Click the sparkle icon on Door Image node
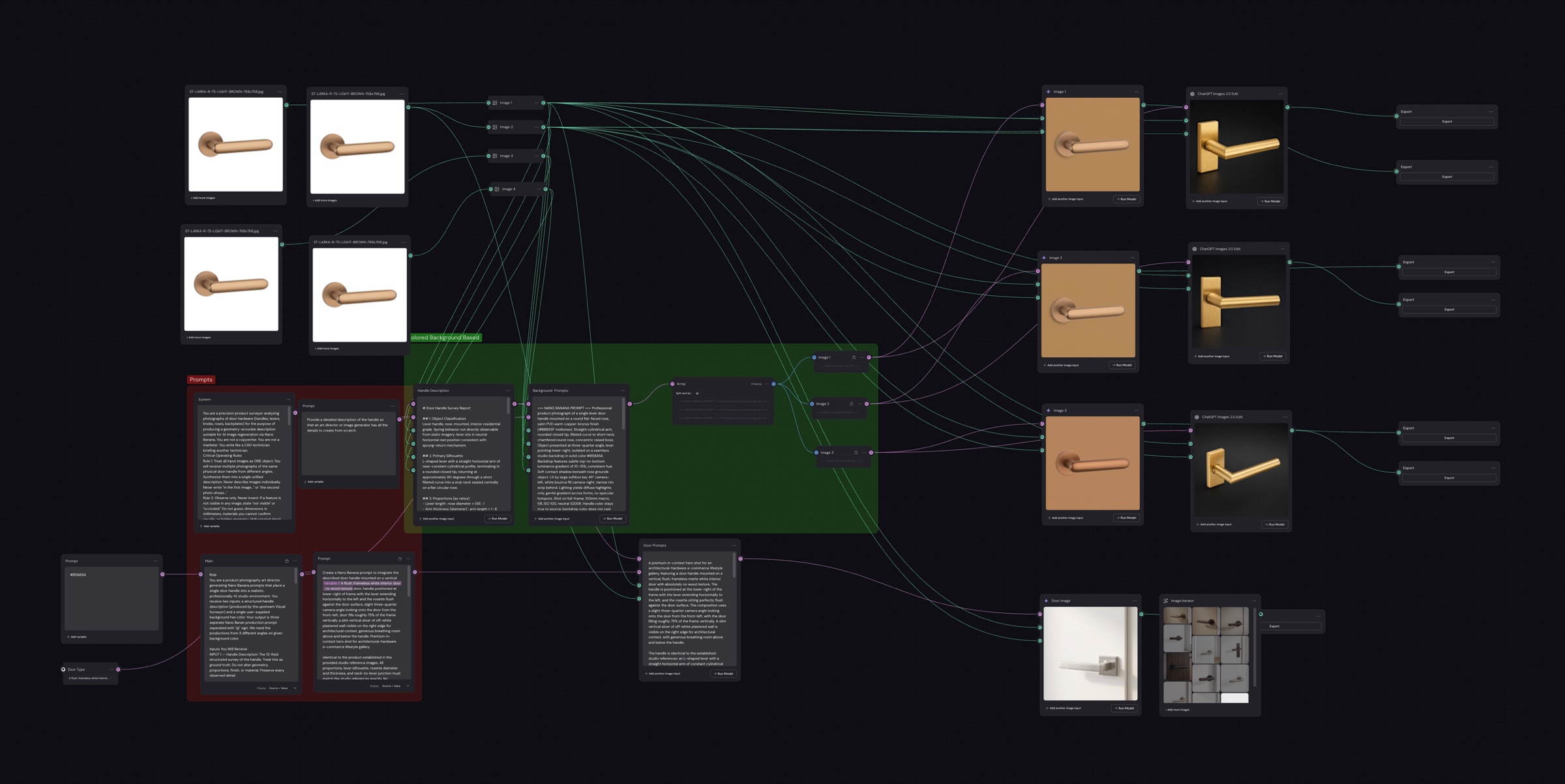This screenshot has width=1565, height=784. [1047, 601]
